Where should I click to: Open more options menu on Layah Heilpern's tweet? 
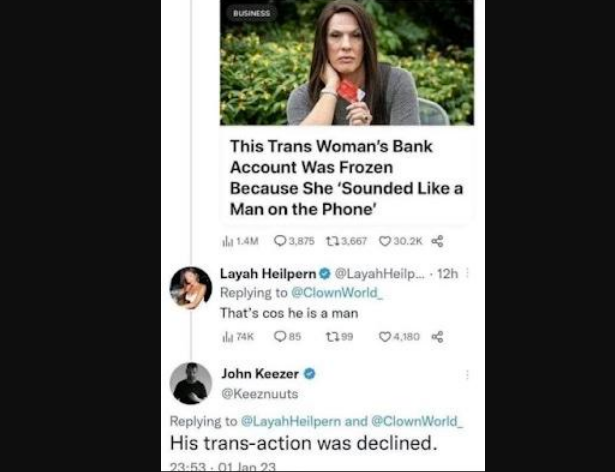467,273
